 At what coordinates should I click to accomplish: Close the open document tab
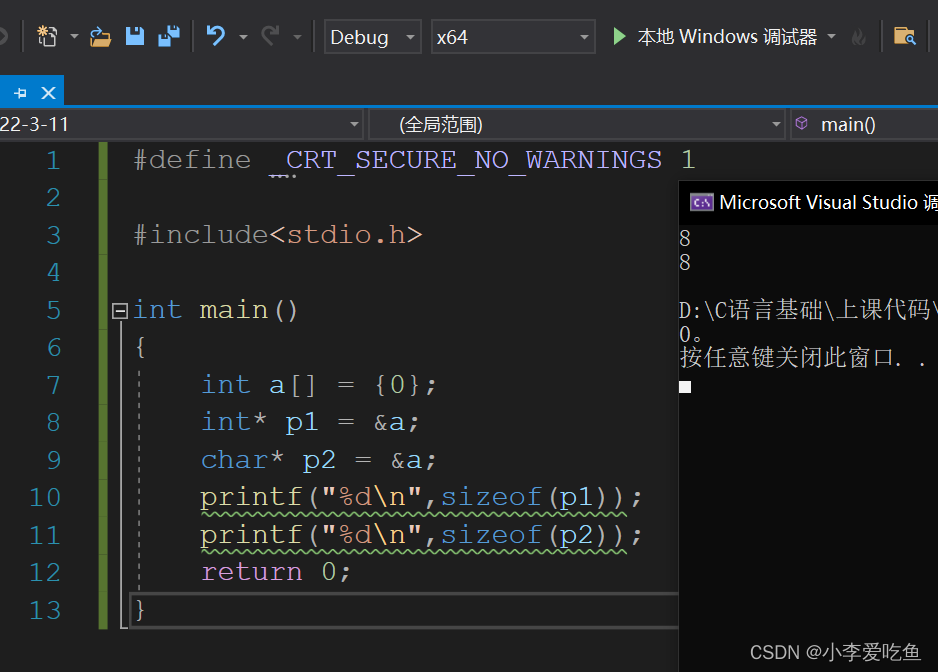[48, 93]
